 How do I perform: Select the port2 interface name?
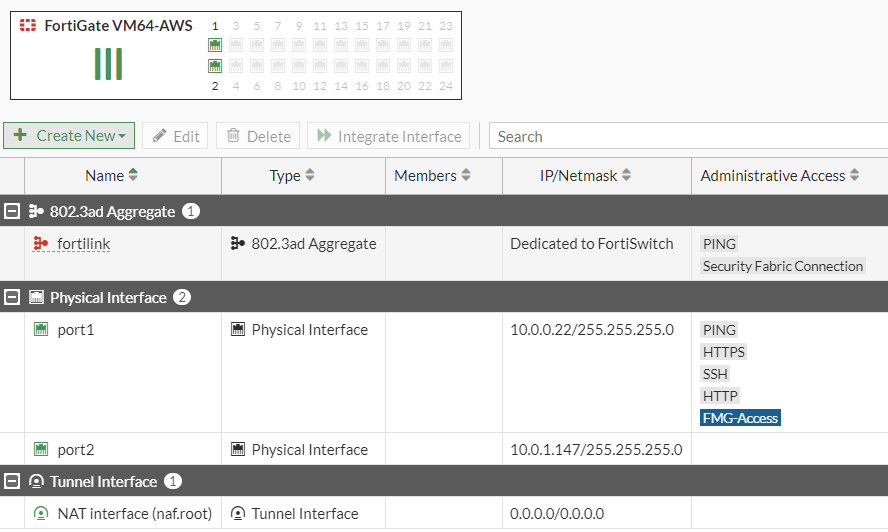(76, 450)
